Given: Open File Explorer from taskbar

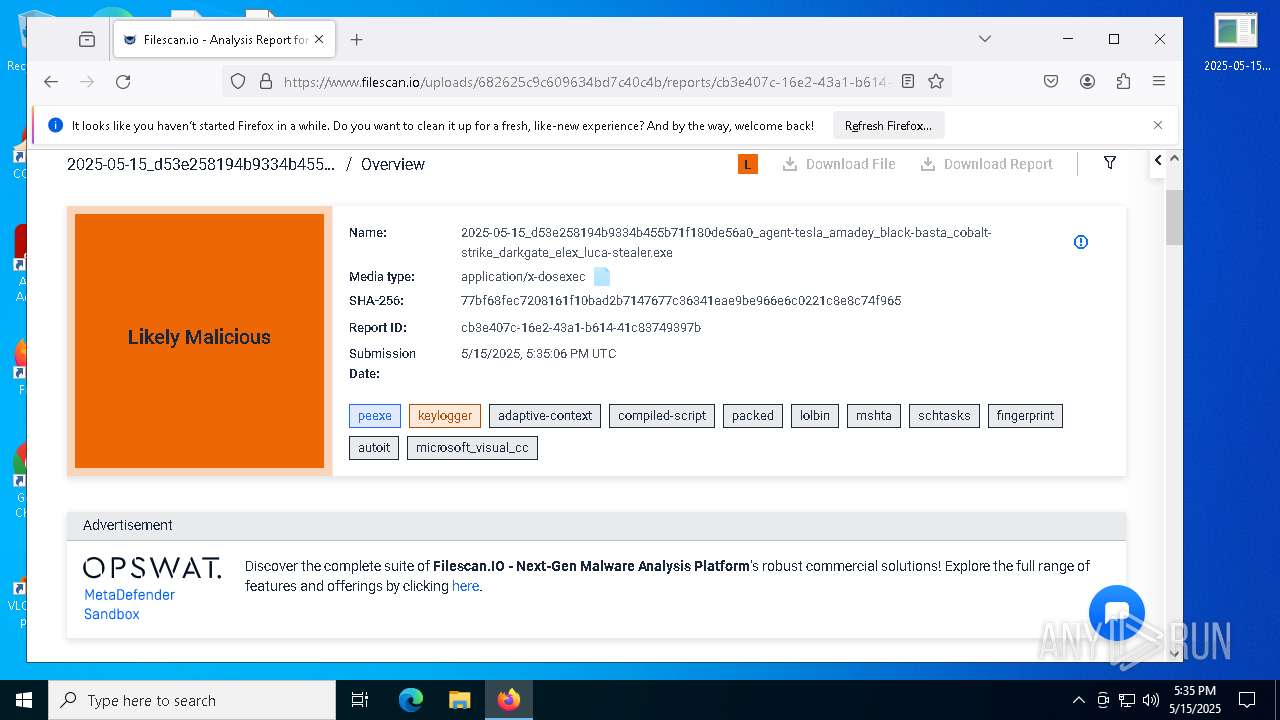Looking at the screenshot, I should click(x=459, y=700).
